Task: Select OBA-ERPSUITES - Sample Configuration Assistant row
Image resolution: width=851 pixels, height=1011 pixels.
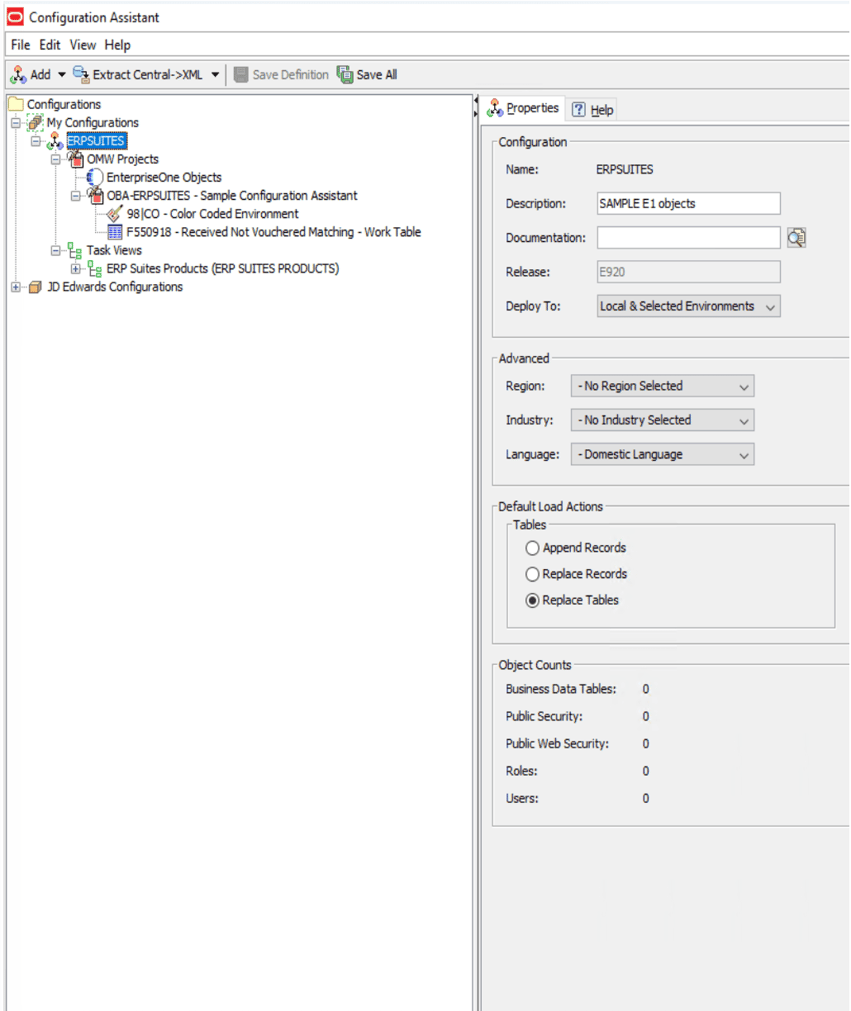Action: (x=232, y=195)
